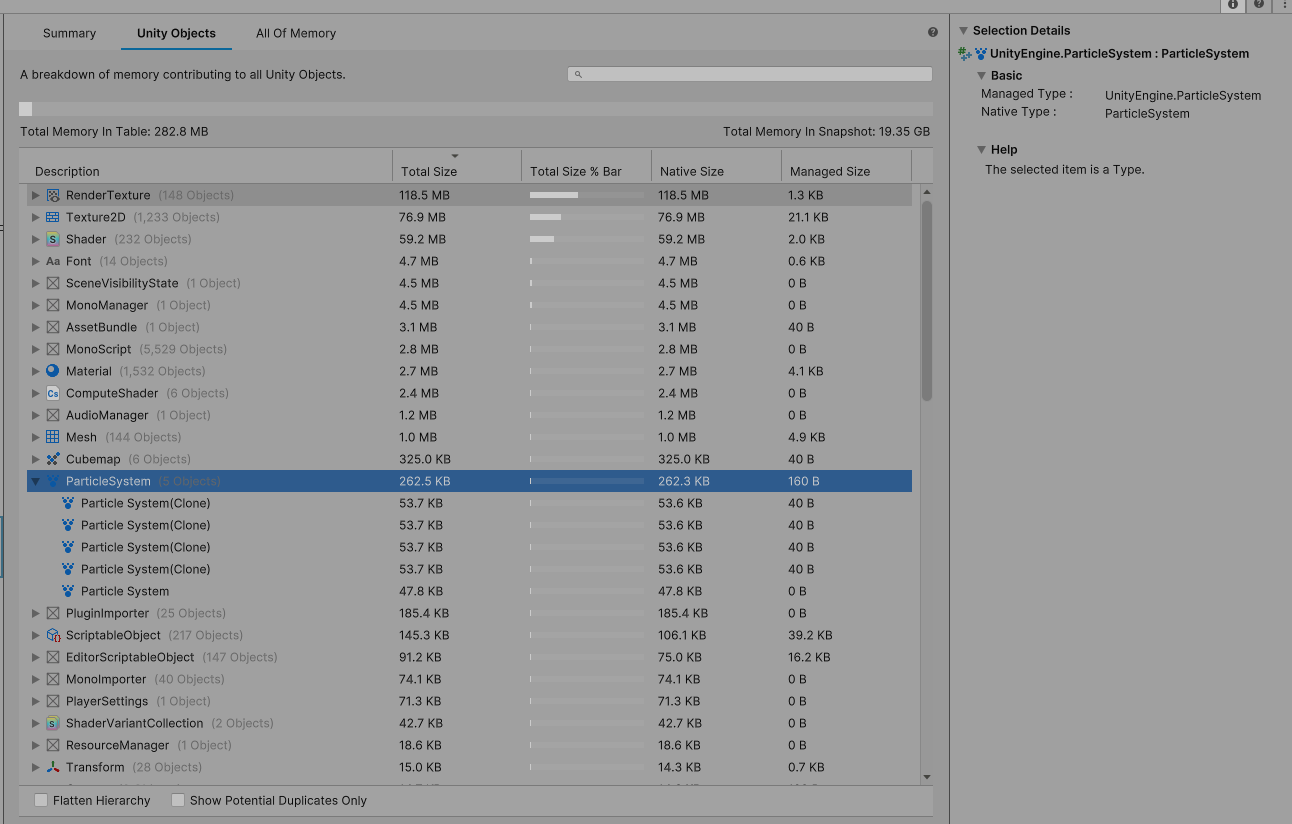Click the AudioManager type icon
The width and height of the screenshot is (1292, 824).
[53, 415]
